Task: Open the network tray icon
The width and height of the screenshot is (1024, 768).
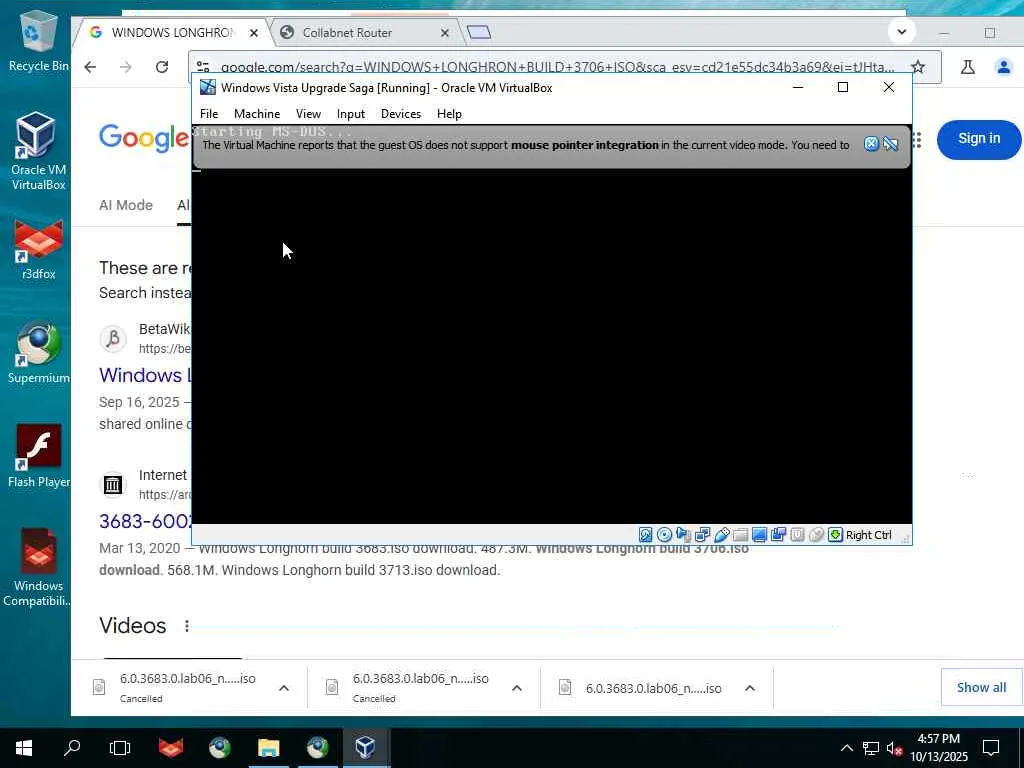Action: point(871,748)
